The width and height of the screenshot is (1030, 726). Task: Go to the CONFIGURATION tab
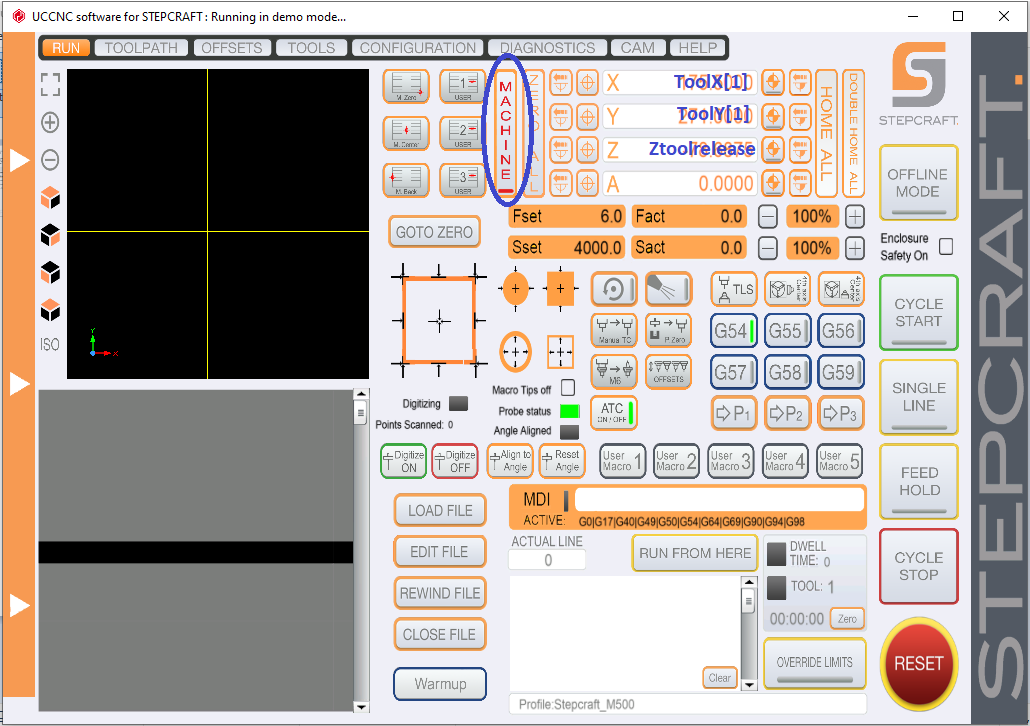418,48
